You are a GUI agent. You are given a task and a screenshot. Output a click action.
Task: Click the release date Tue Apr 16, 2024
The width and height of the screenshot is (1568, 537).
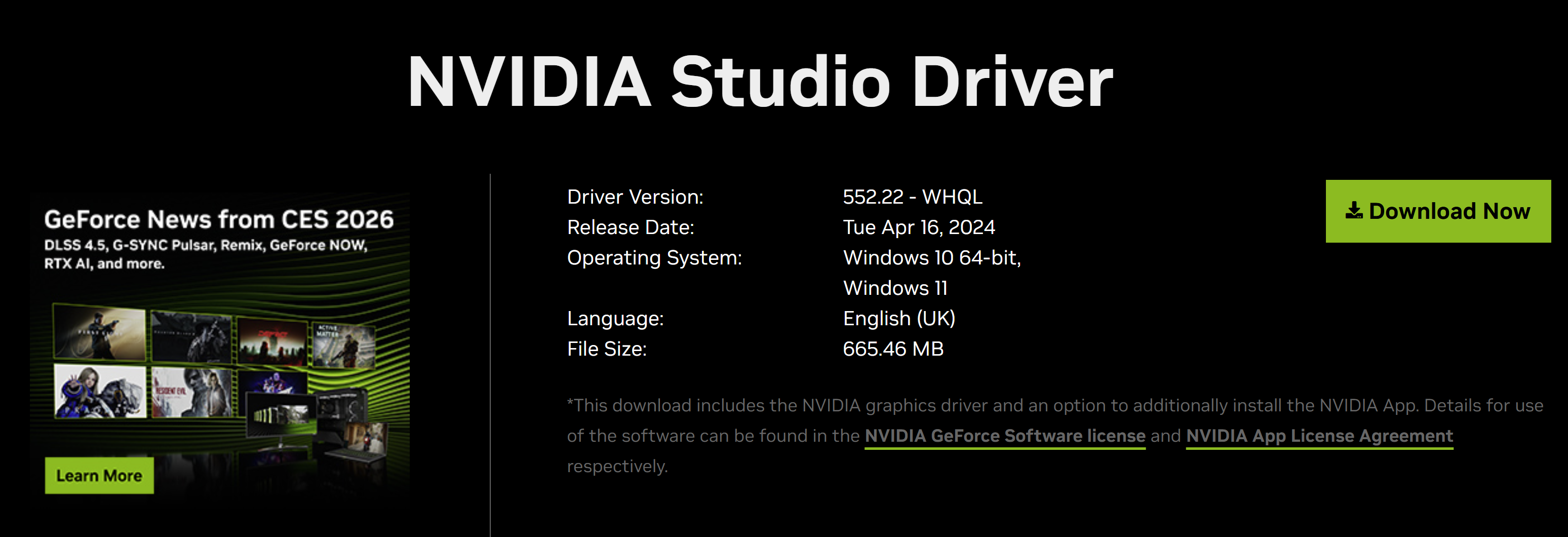(919, 227)
